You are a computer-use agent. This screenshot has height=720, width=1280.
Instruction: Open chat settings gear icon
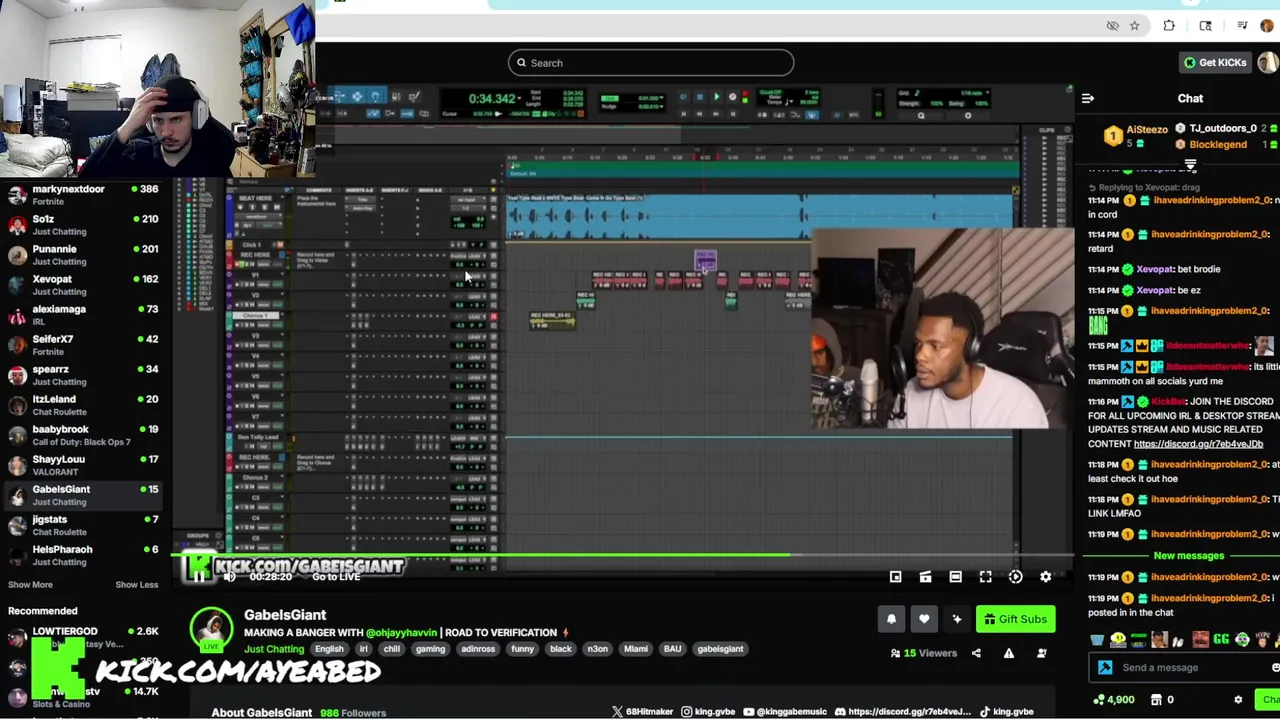pyautogui.click(x=1238, y=700)
